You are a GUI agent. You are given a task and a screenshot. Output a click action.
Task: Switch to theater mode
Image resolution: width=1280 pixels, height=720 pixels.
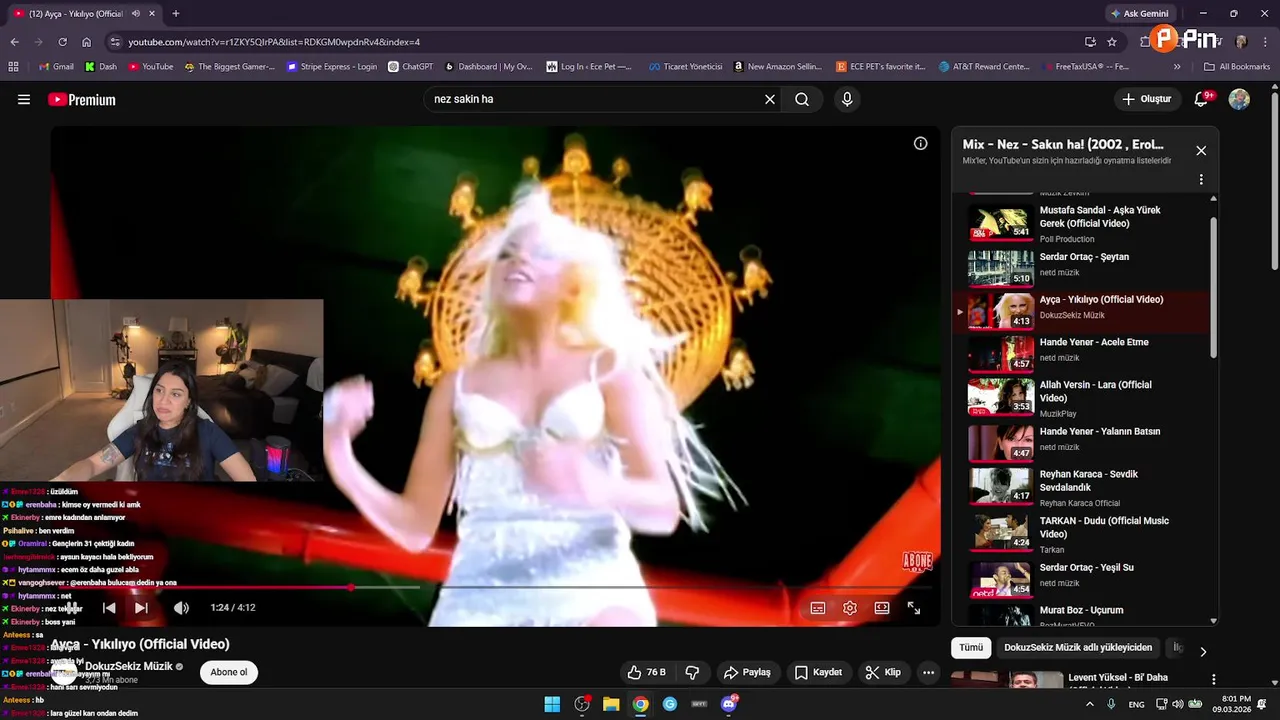tap(882, 607)
